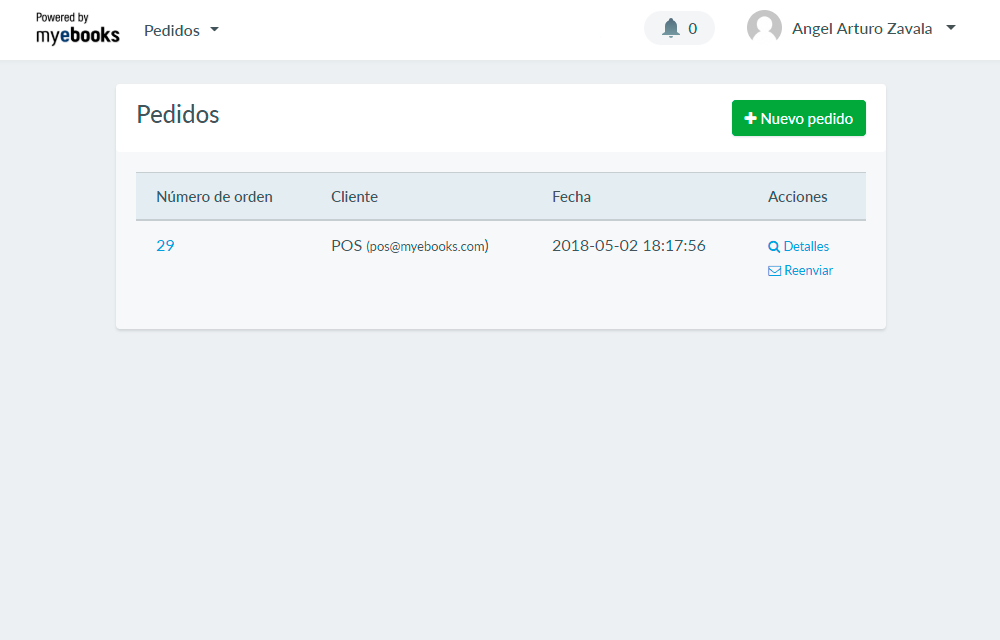
Task: Open the Pedidos navigation menu
Action: coord(172,30)
